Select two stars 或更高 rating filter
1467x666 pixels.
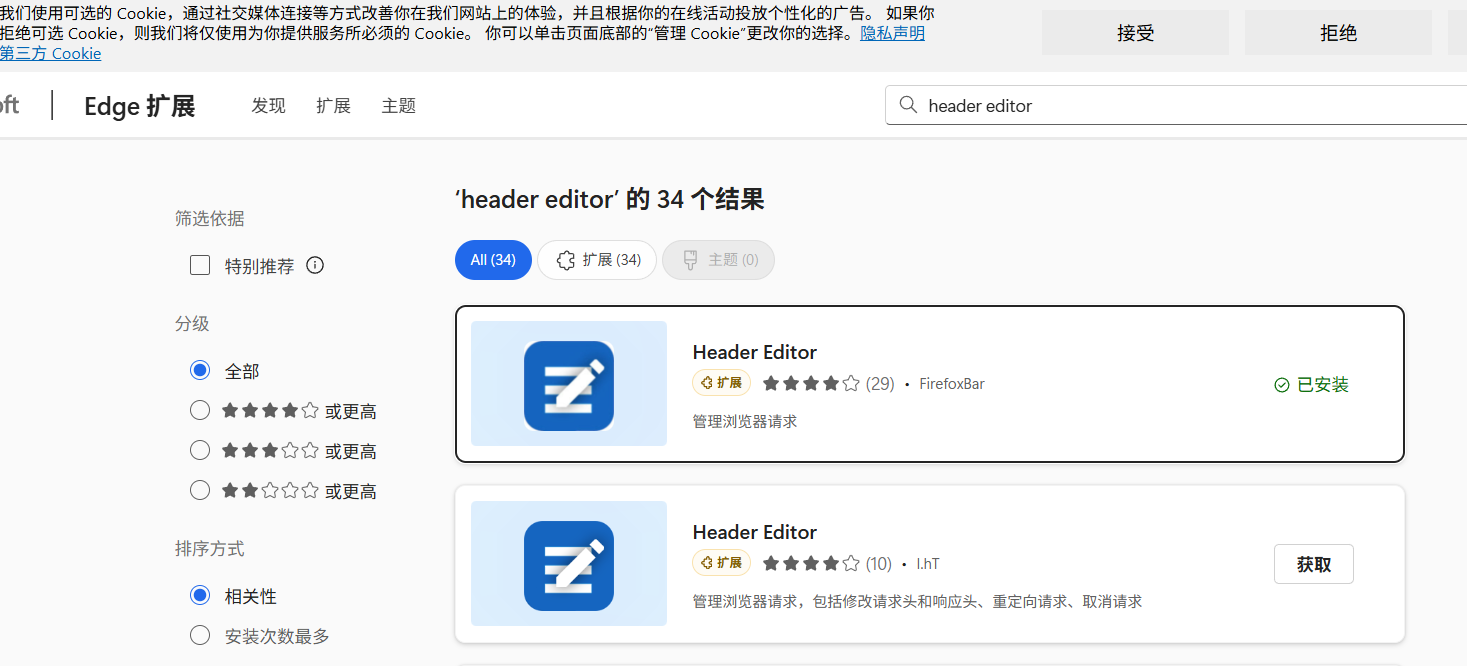pyautogui.click(x=200, y=490)
